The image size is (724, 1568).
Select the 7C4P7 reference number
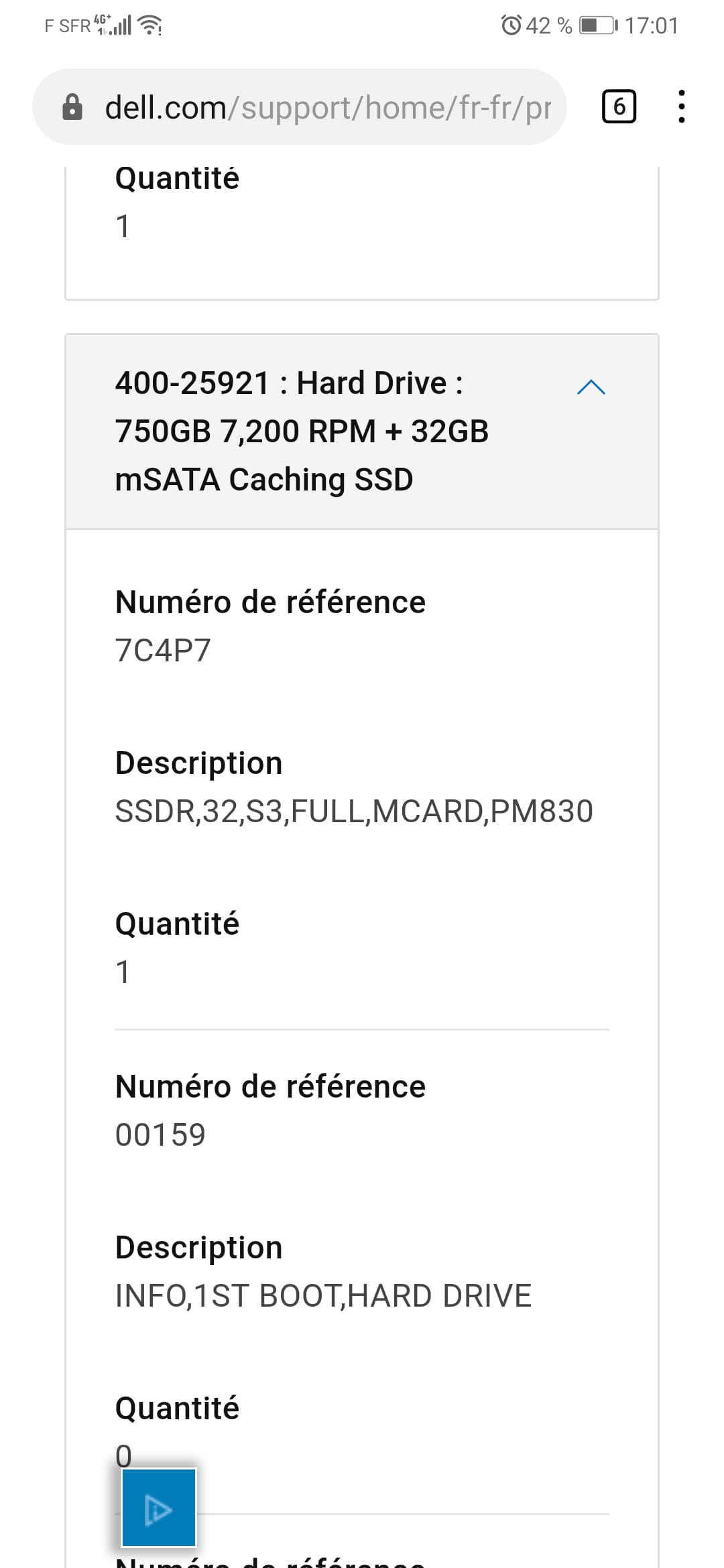pyautogui.click(x=163, y=650)
